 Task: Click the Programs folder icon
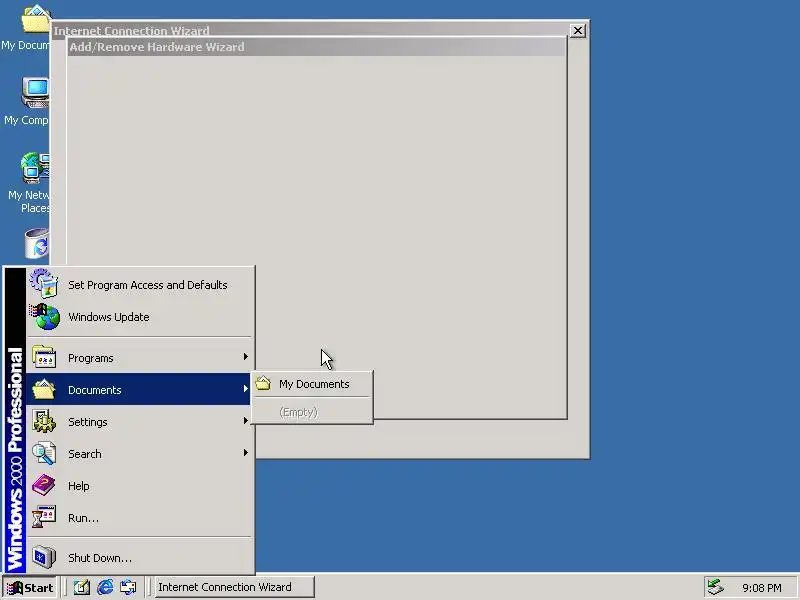(44, 357)
